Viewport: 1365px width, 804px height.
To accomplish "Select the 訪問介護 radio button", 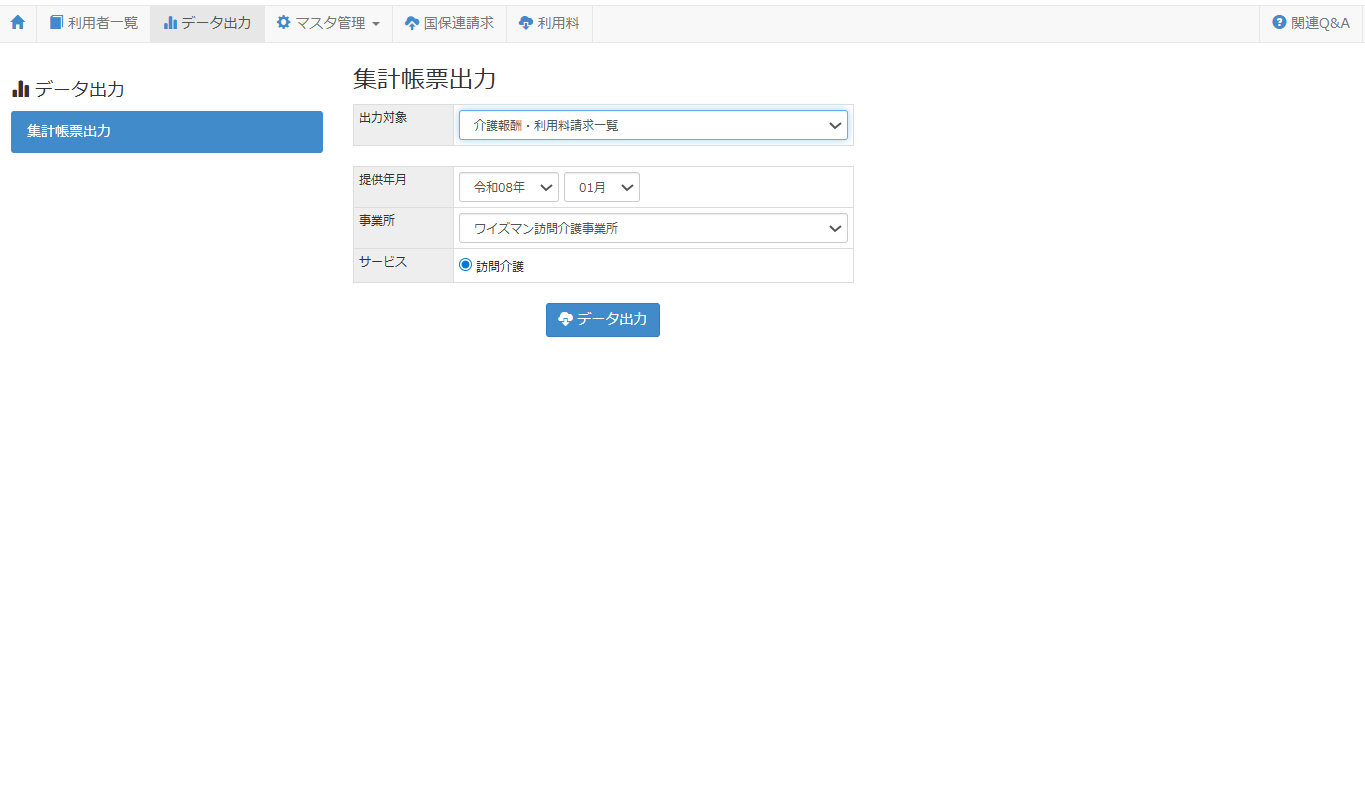I will tap(465, 265).
